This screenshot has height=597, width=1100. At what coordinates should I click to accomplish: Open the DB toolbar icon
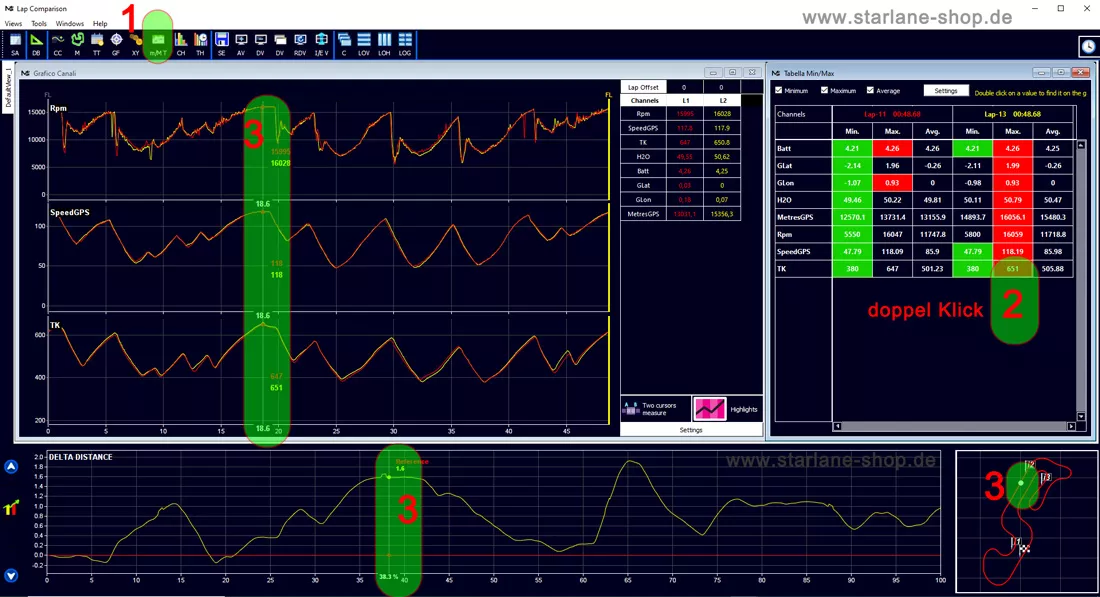pyautogui.click(x=36, y=43)
